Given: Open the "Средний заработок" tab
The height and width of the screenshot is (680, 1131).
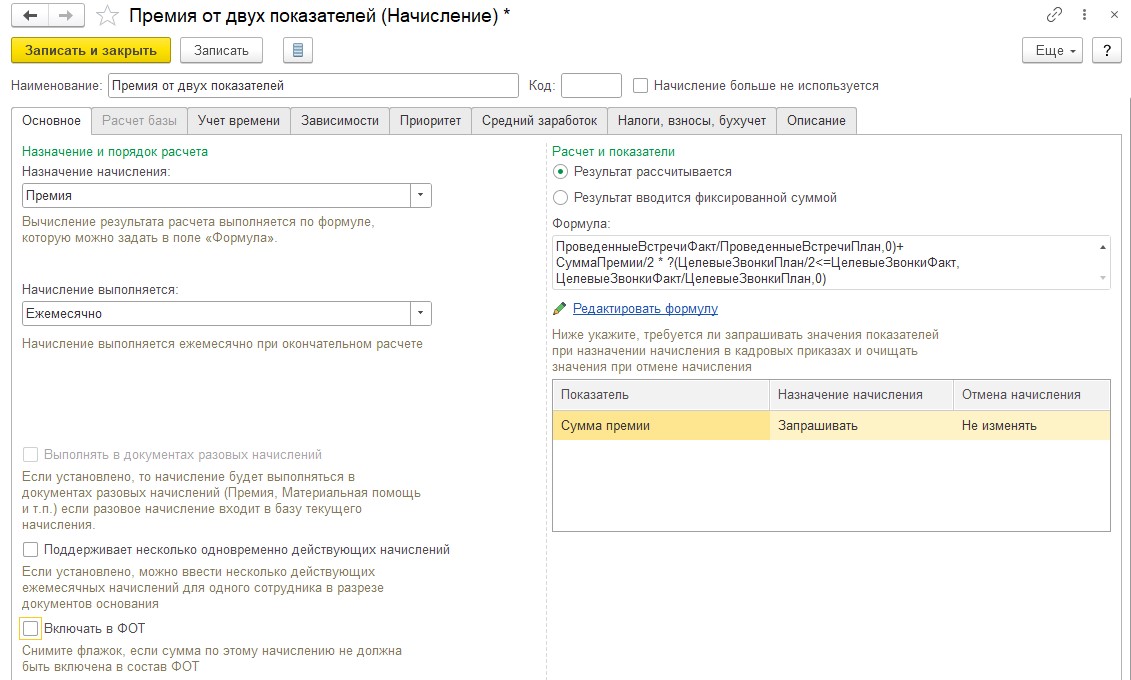Looking at the screenshot, I should point(539,121).
